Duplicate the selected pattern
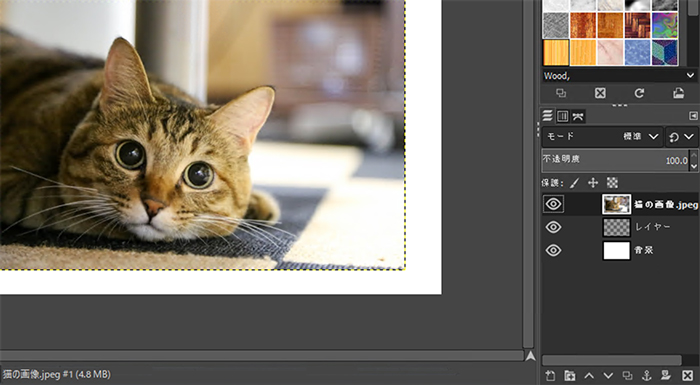The image size is (700, 385). pyautogui.click(x=561, y=93)
